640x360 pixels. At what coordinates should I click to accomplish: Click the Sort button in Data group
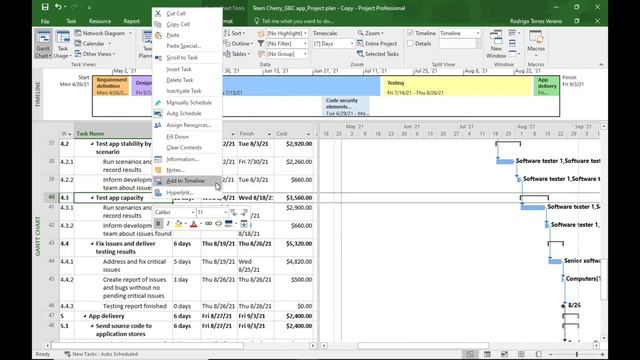[235, 33]
